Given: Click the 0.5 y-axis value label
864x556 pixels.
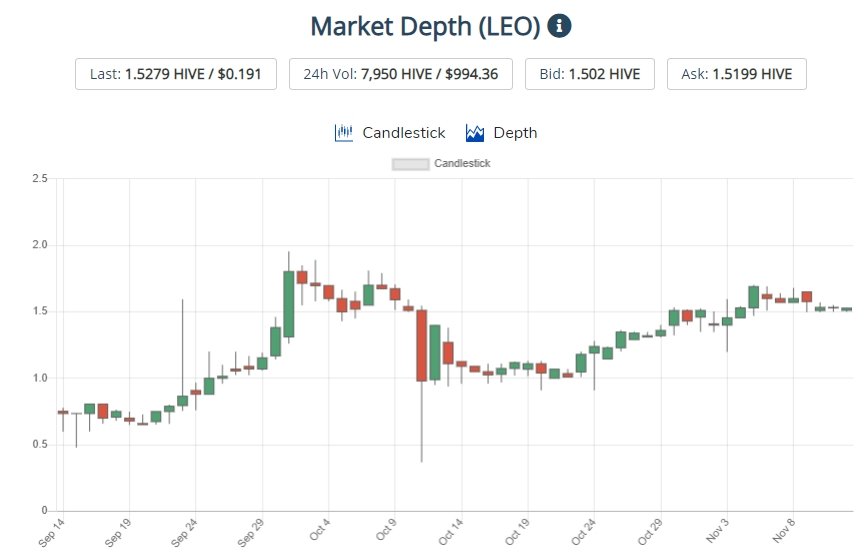Looking at the screenshot, I should click(x=39, y=445).
